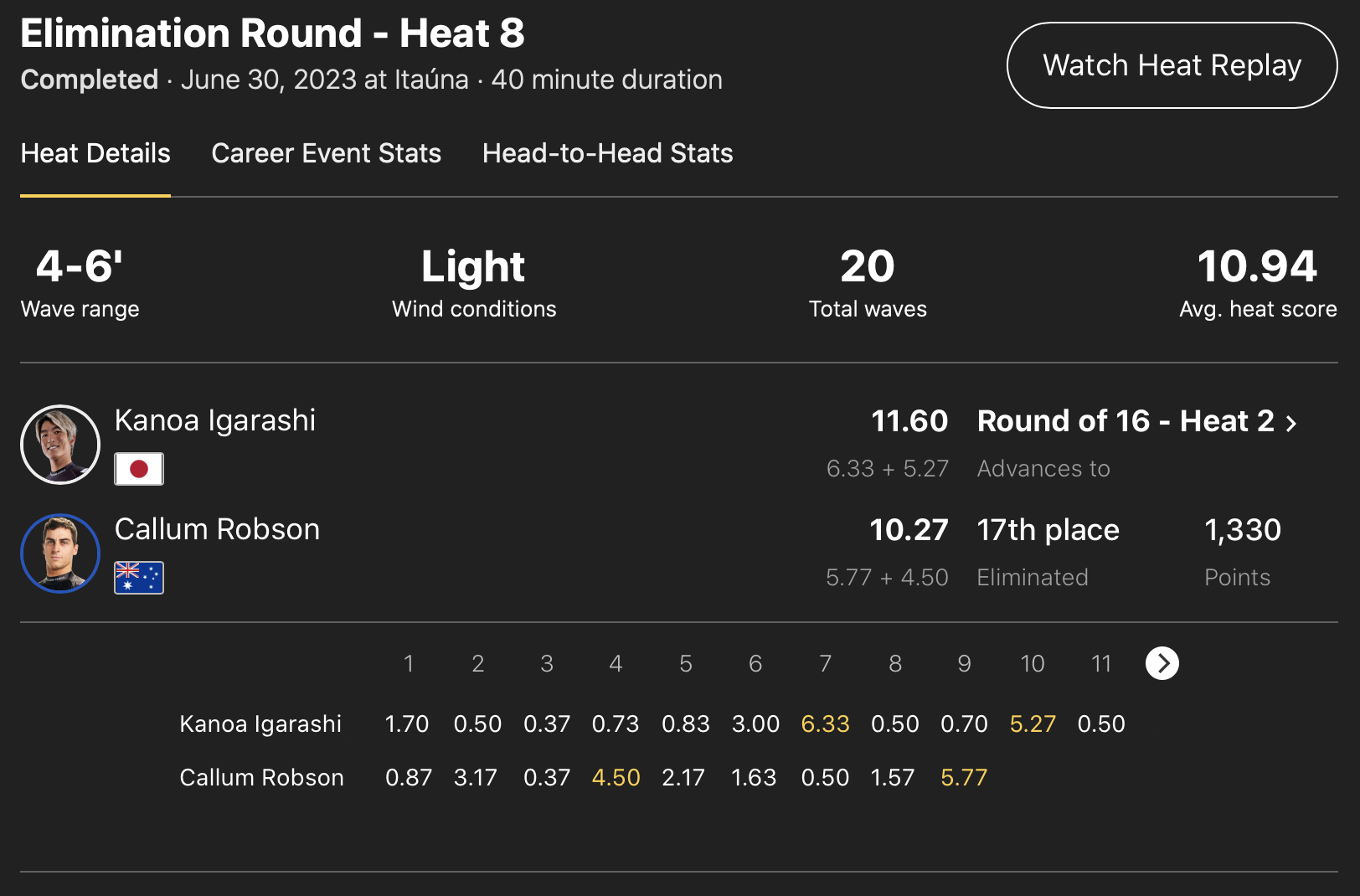1360x896 pixels.
Task: Select Robson's highlighted 5.77 wave score
Action: coord(964,777)
